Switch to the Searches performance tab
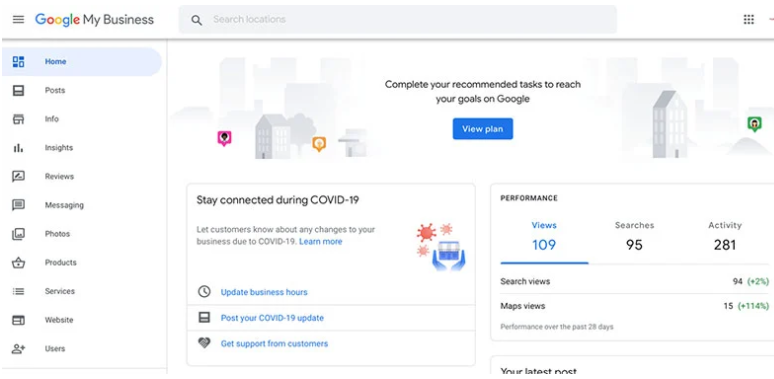The image size is (774, 379). pos(634,237)
